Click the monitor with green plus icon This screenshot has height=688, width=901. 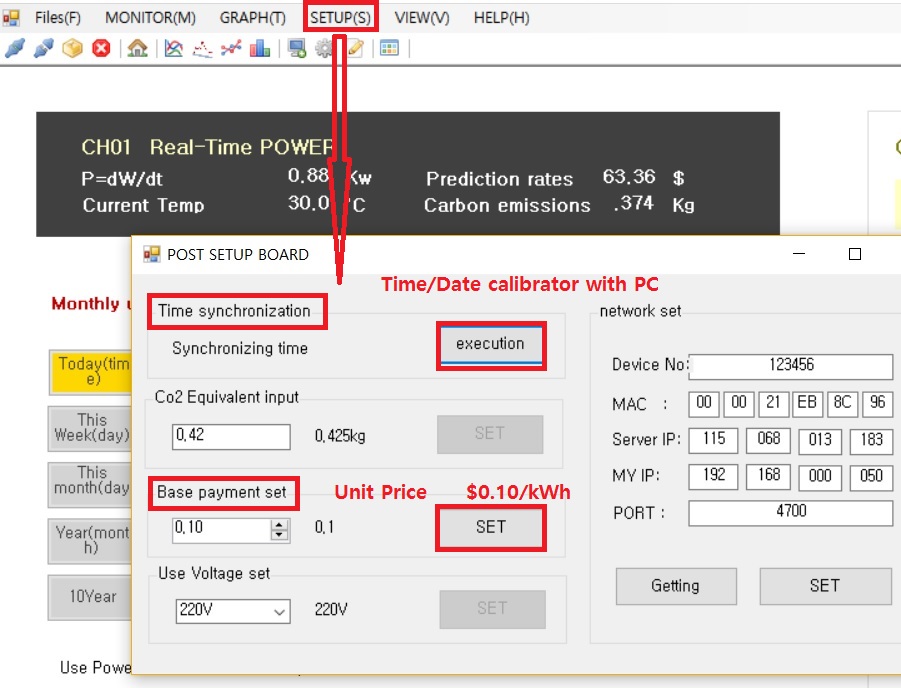297,48
